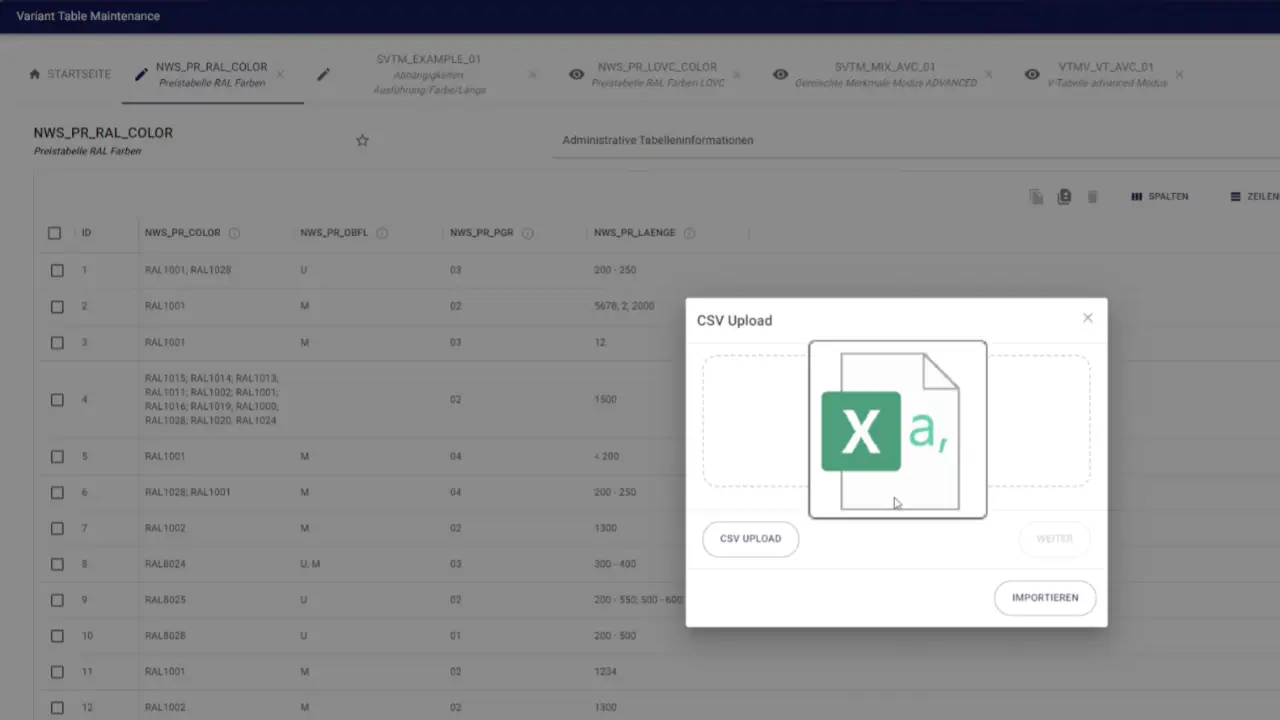
Task: Open the copy table data icon
Action: point(1035,196)
